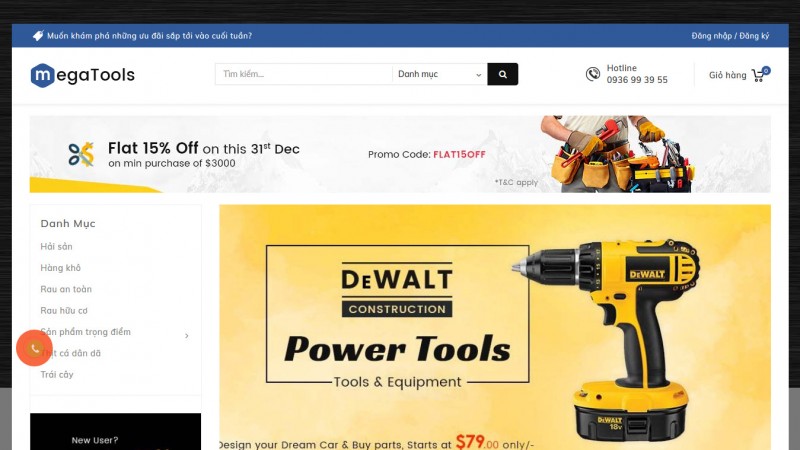Select Hải sản category
This screenshot has height=450, width=800.
coord(56,246)
